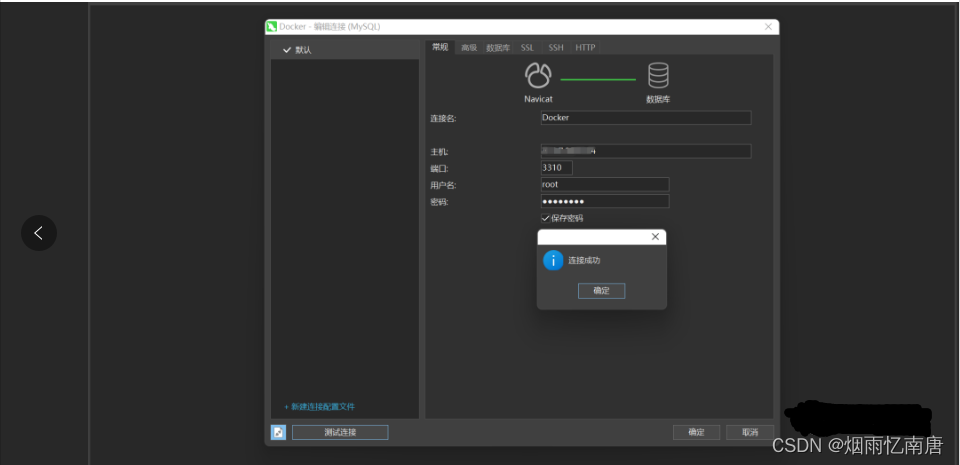Open the 高级 tab
The height and width of the screenshot is (465, 960).
coord(469,48)
